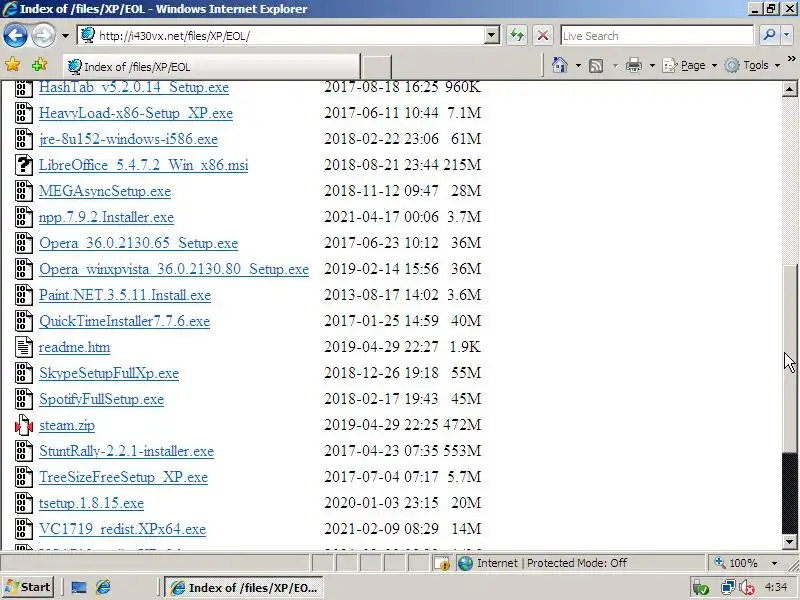Image resolution: width=800 pixels, height=600 pixels.
Task: Click the unknown-file icon beside LibreOffice msi
Action: [x=23, y=165]
